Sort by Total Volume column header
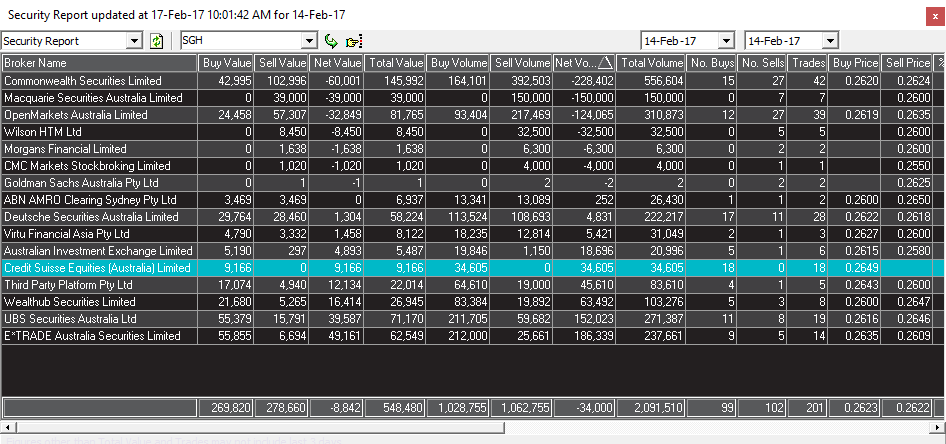This screenshot has height=444, width=946. (x=651, y=63)
